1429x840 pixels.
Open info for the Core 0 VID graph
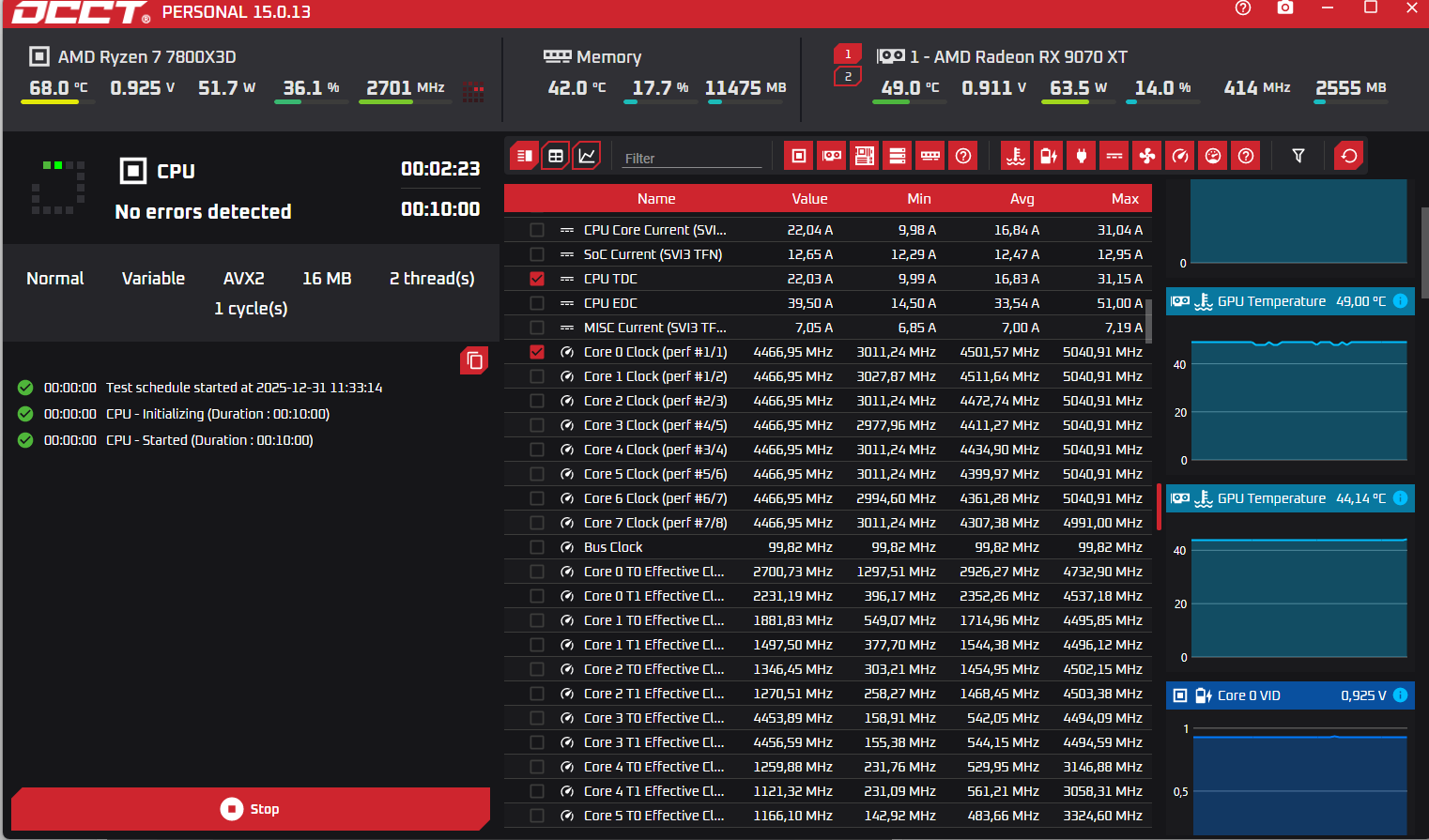1400,695
